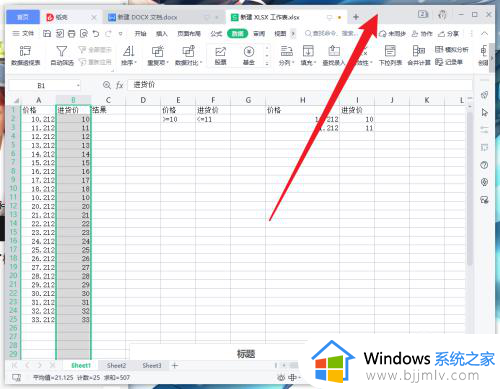Click the selection arrow icon in right sidebar
The height and width of the screenshot is (389, 500).
pyautogui.click(x=484, y=113)
